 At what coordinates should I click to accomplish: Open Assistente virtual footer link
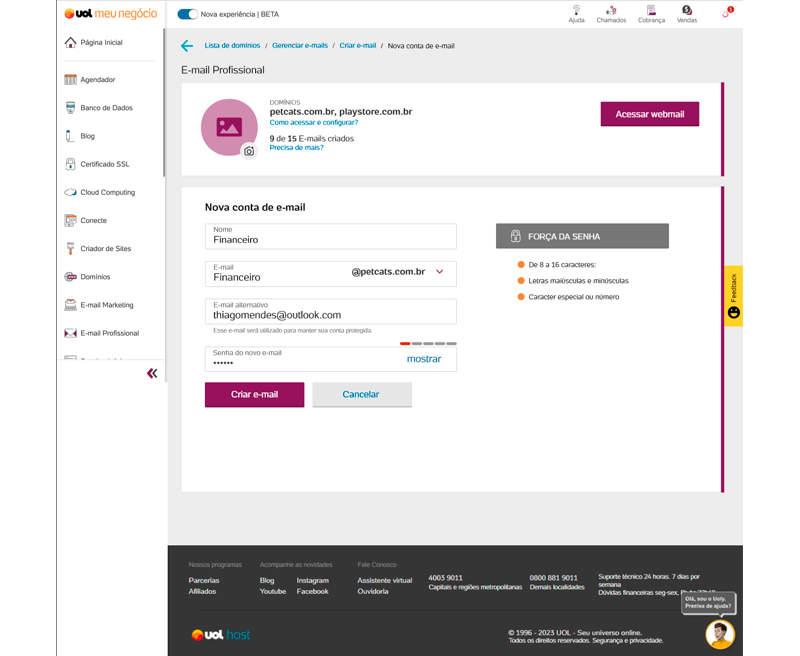[385, 581]
